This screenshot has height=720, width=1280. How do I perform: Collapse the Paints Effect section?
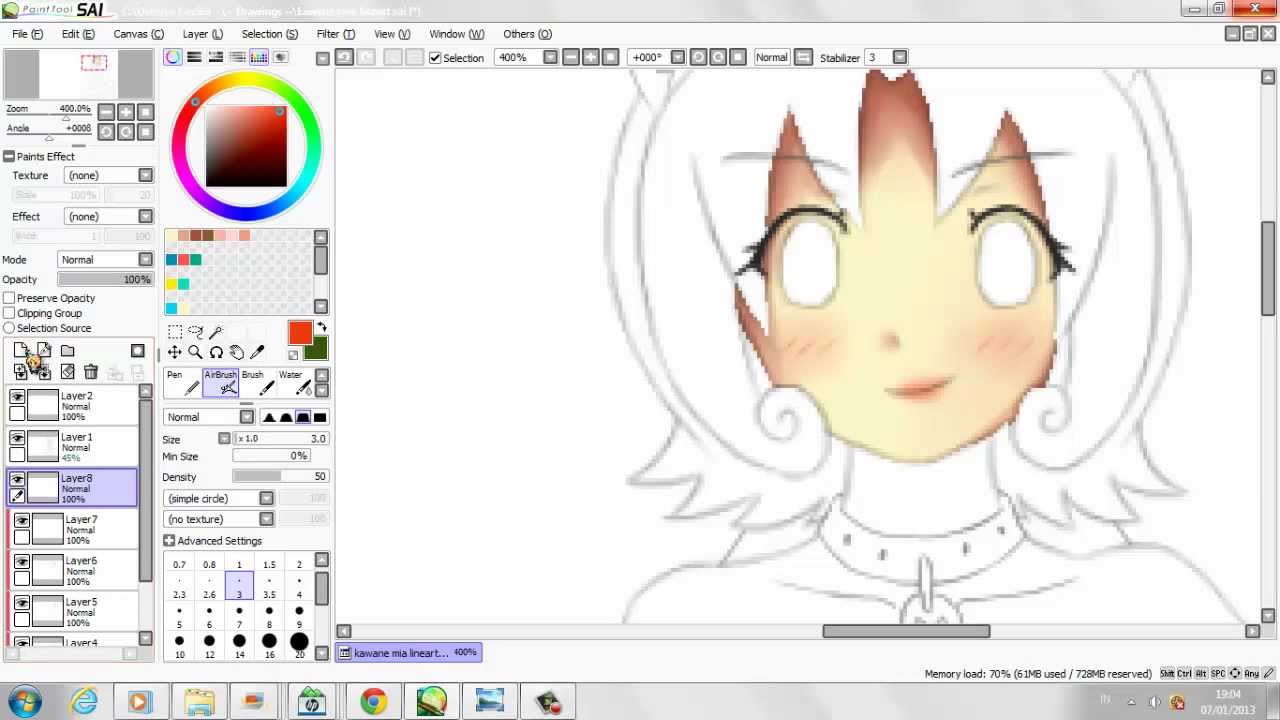tap(8, 157)
